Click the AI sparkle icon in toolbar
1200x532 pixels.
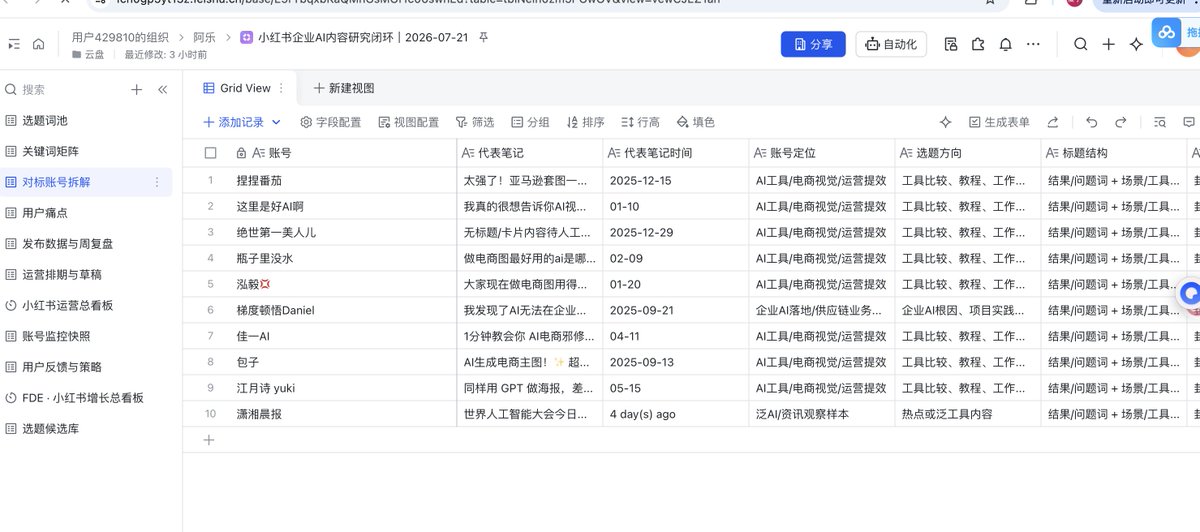pyautogui.click(x=946, y=122)
